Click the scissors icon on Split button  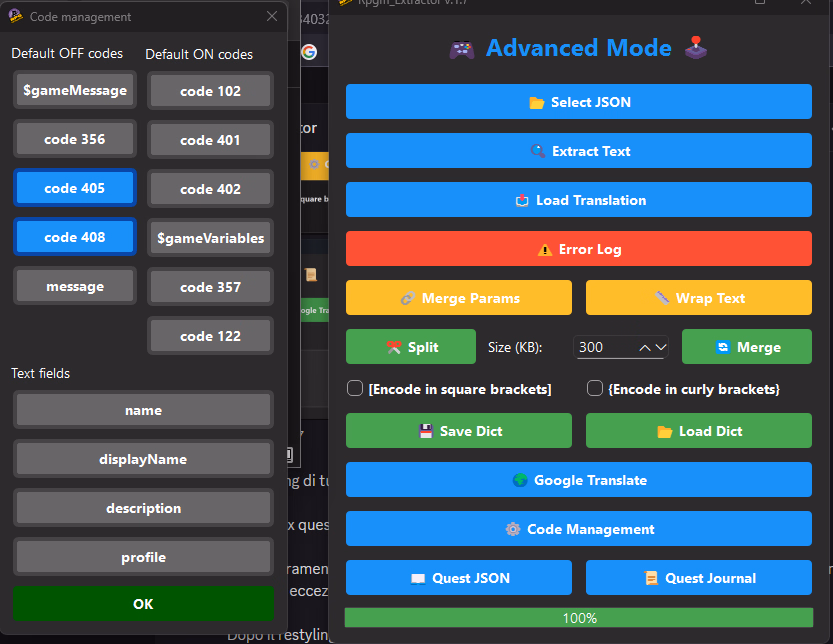[393, 347]
